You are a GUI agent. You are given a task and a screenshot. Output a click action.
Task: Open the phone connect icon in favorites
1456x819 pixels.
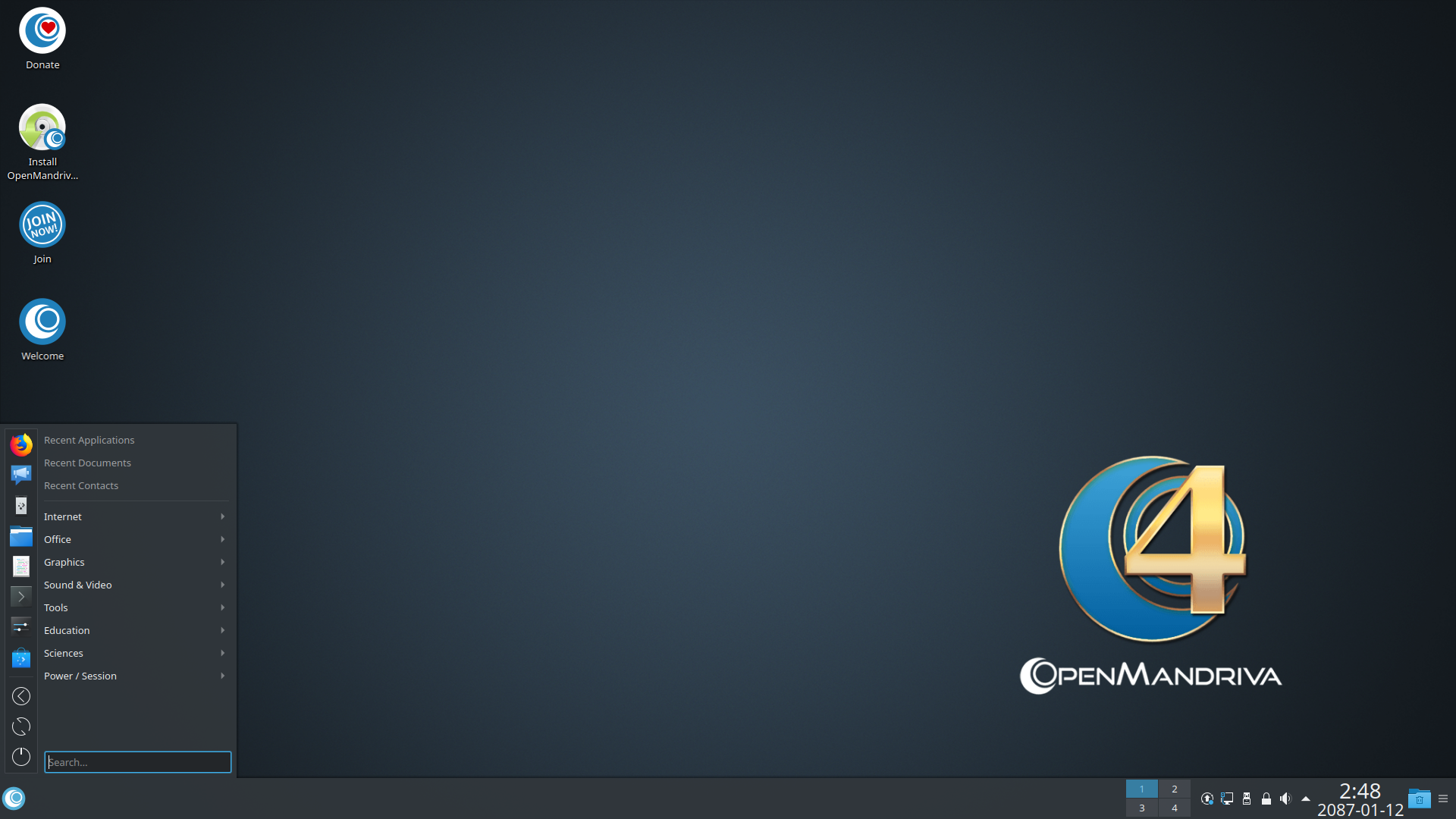coord(21,506)
